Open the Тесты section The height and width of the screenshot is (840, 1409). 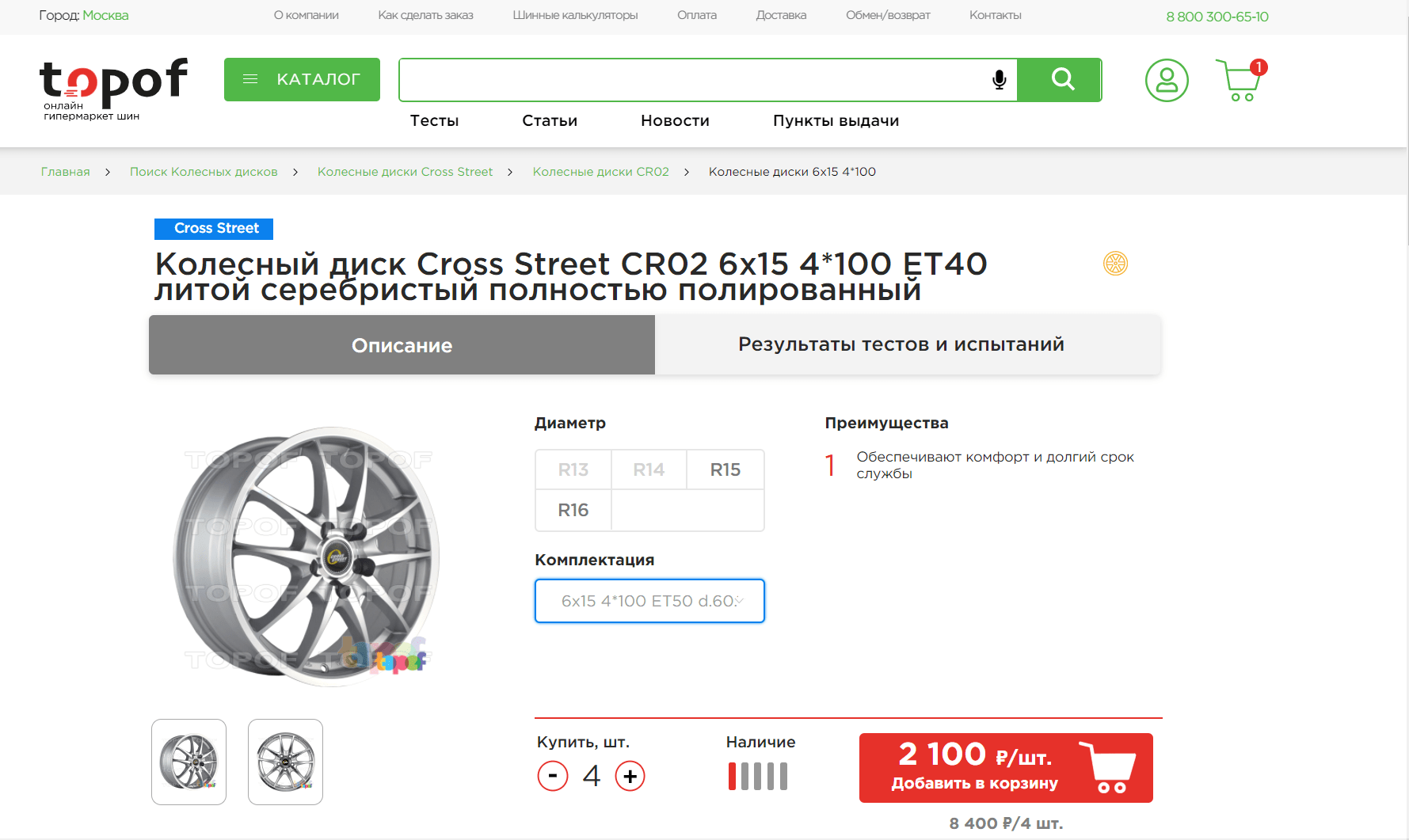[x=434, y=121]
